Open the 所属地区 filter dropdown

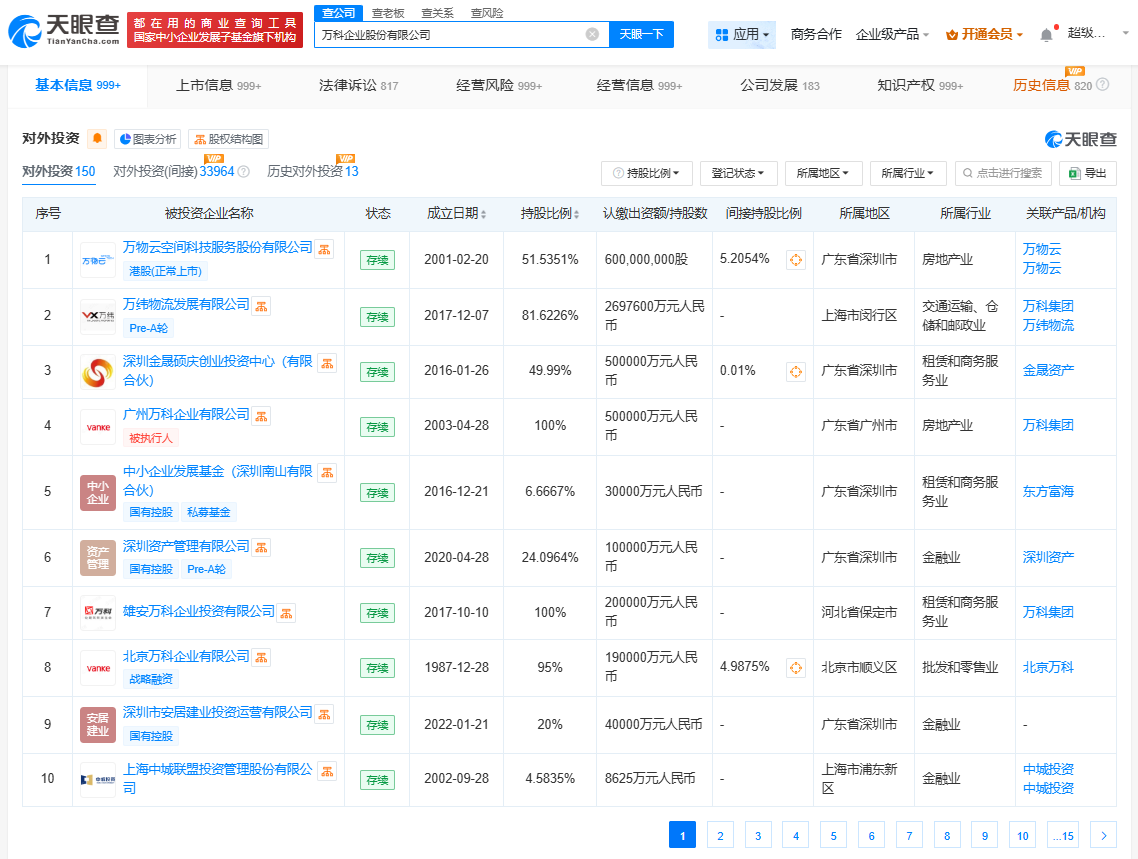[x=823, y=173]
